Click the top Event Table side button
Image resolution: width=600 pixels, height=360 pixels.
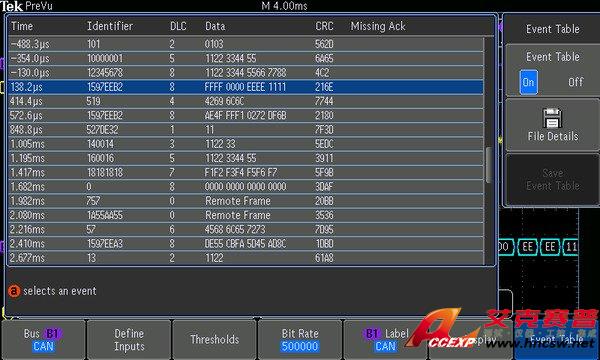(553, 29)
